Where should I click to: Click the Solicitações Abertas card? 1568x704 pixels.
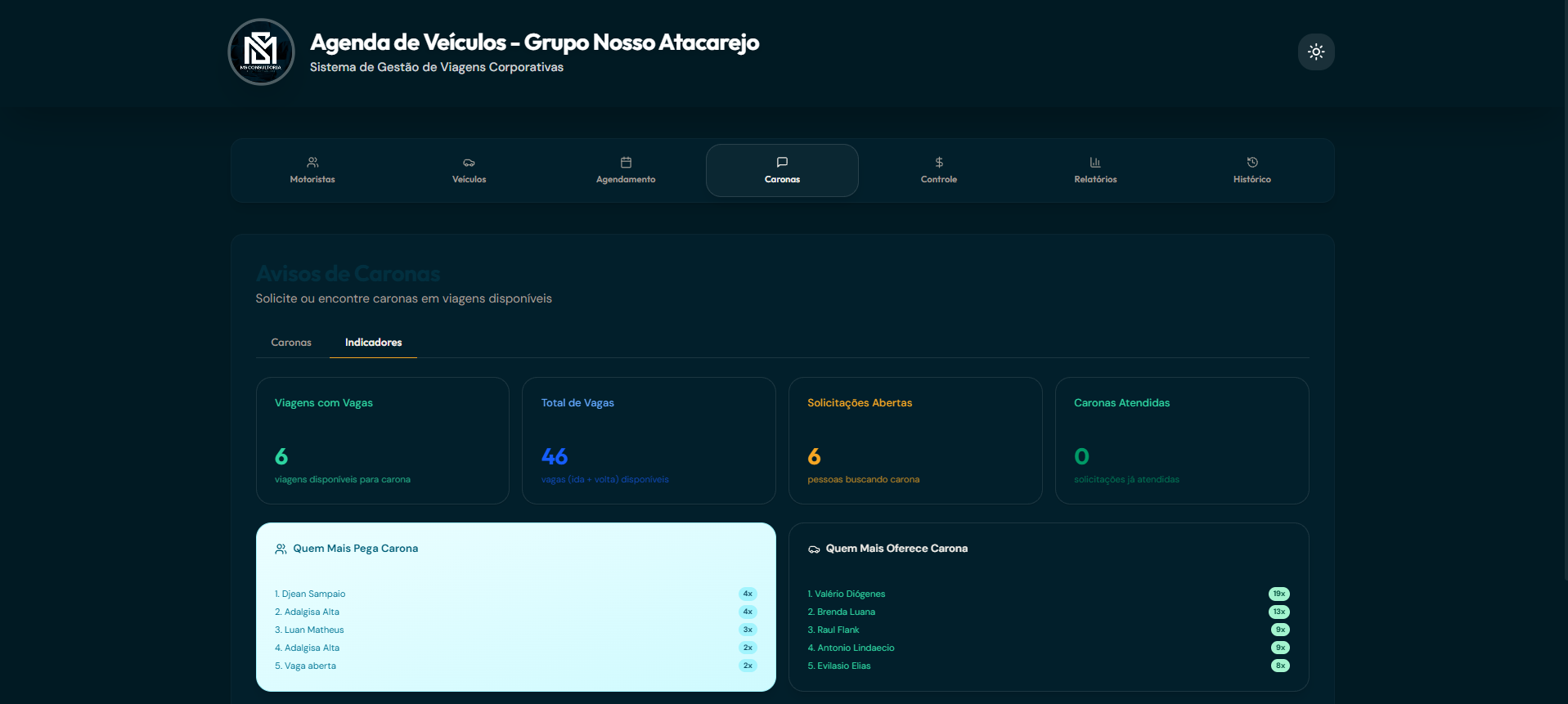pyautogui.click(x=915, y=441)
